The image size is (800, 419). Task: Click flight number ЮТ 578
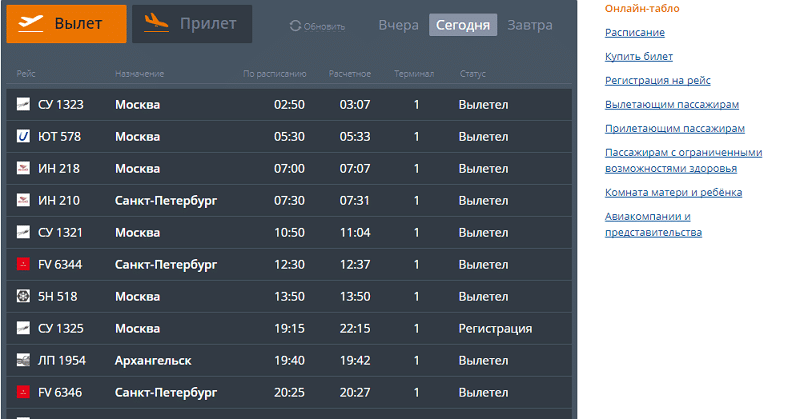[x=59, y=137]
